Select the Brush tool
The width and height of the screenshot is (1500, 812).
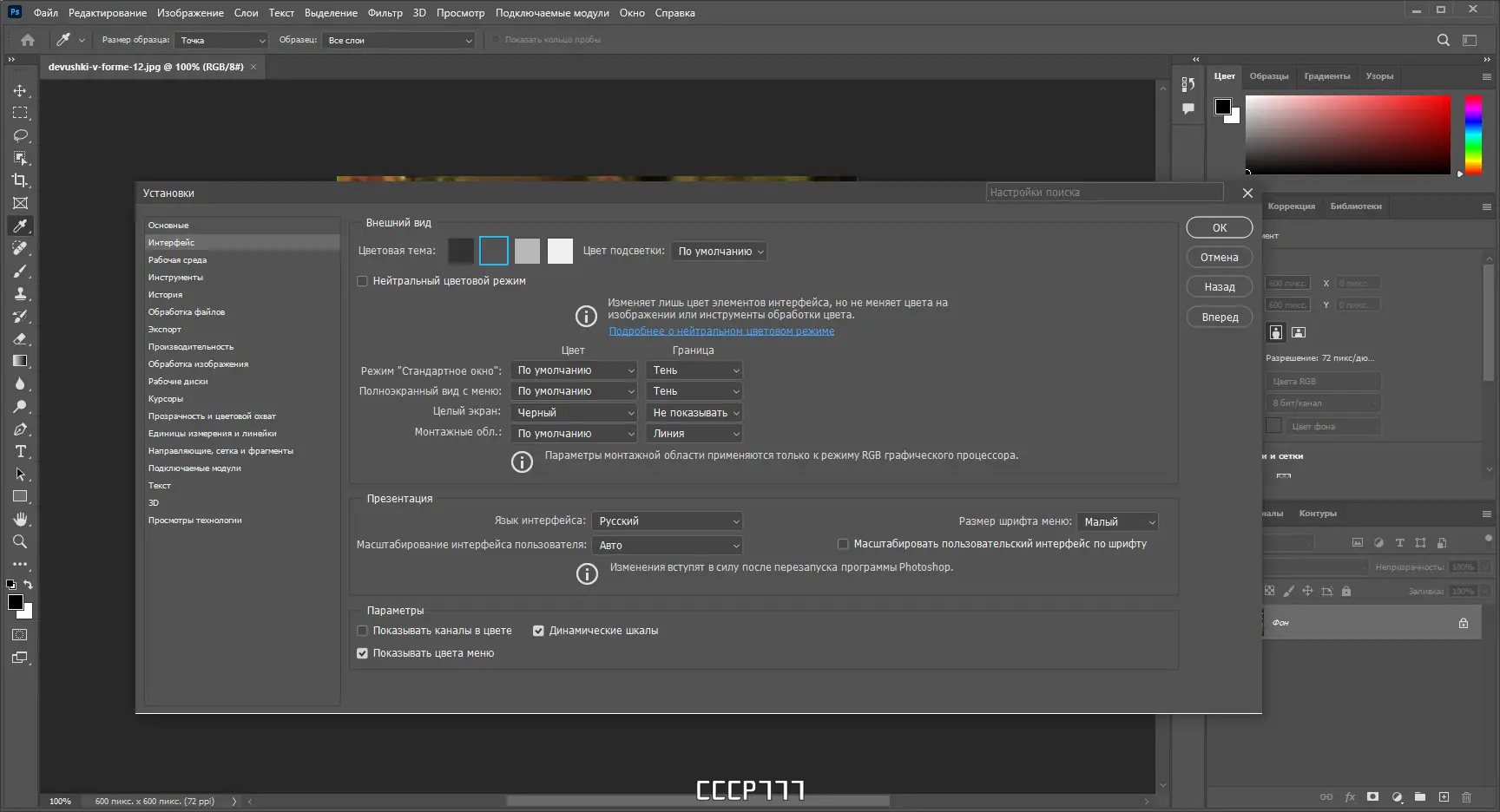click(20, 271)
